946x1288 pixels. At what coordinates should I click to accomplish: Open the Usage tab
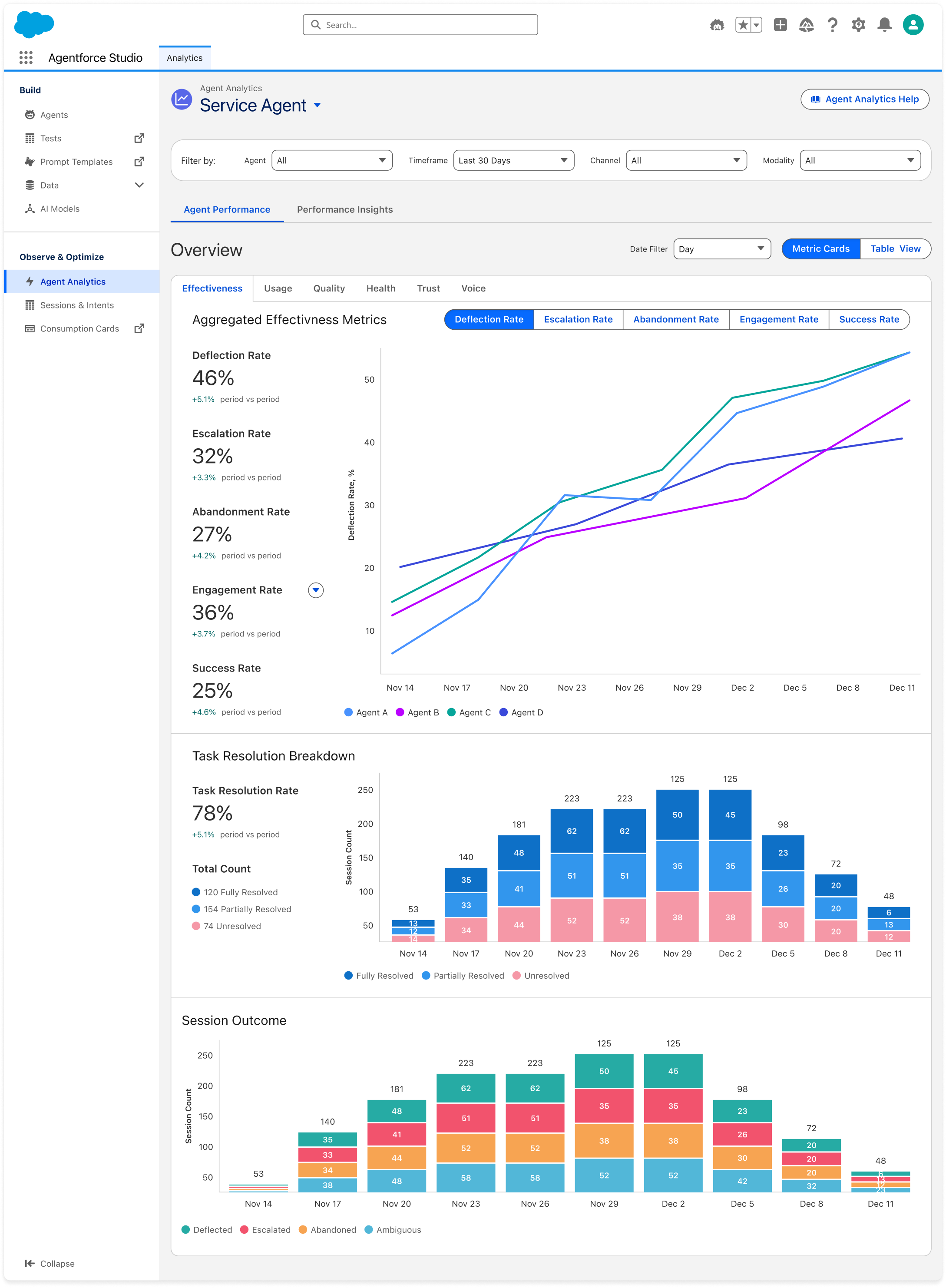278,288
